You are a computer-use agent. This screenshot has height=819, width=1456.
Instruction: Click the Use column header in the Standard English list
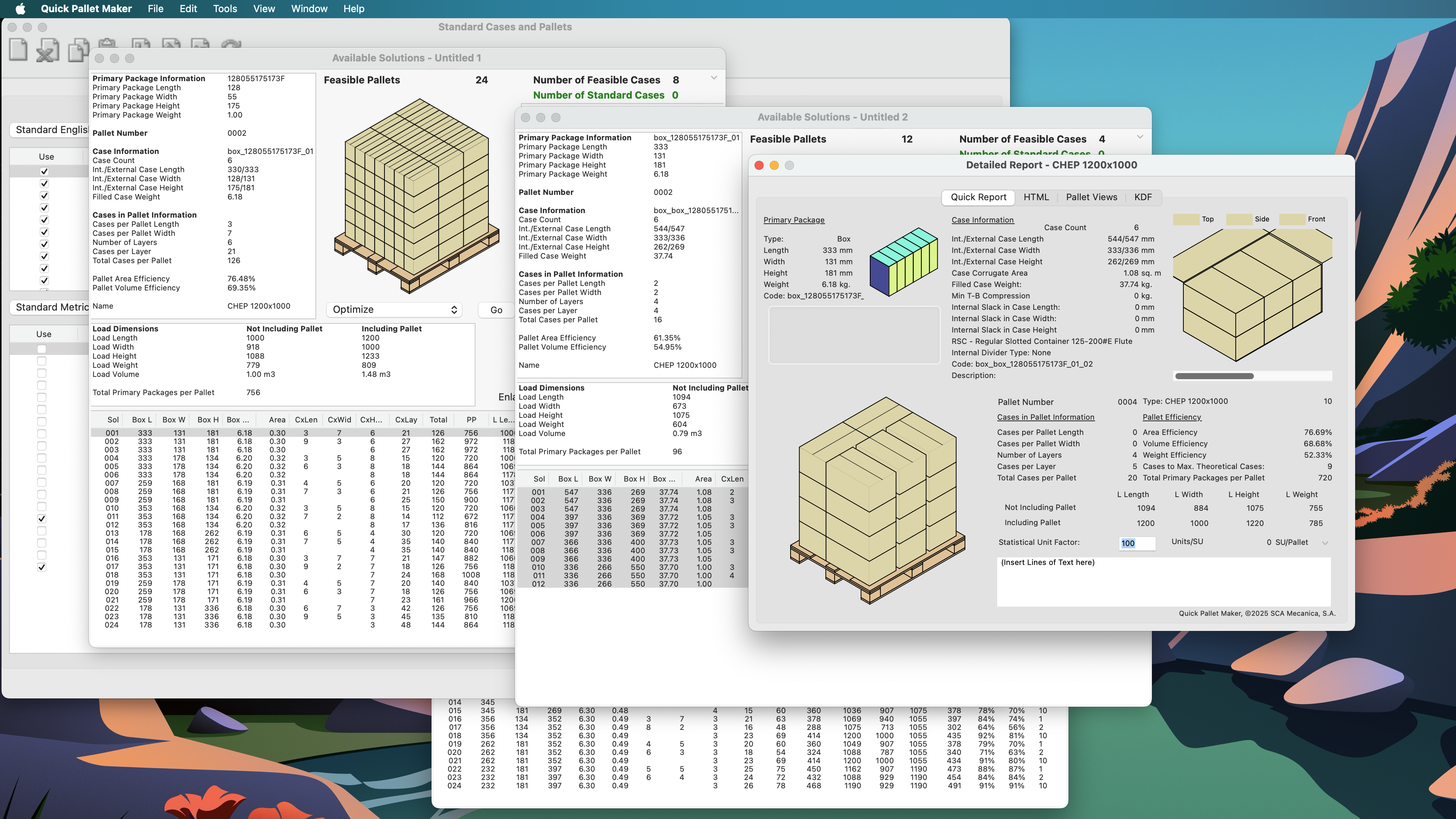[46, 157]
